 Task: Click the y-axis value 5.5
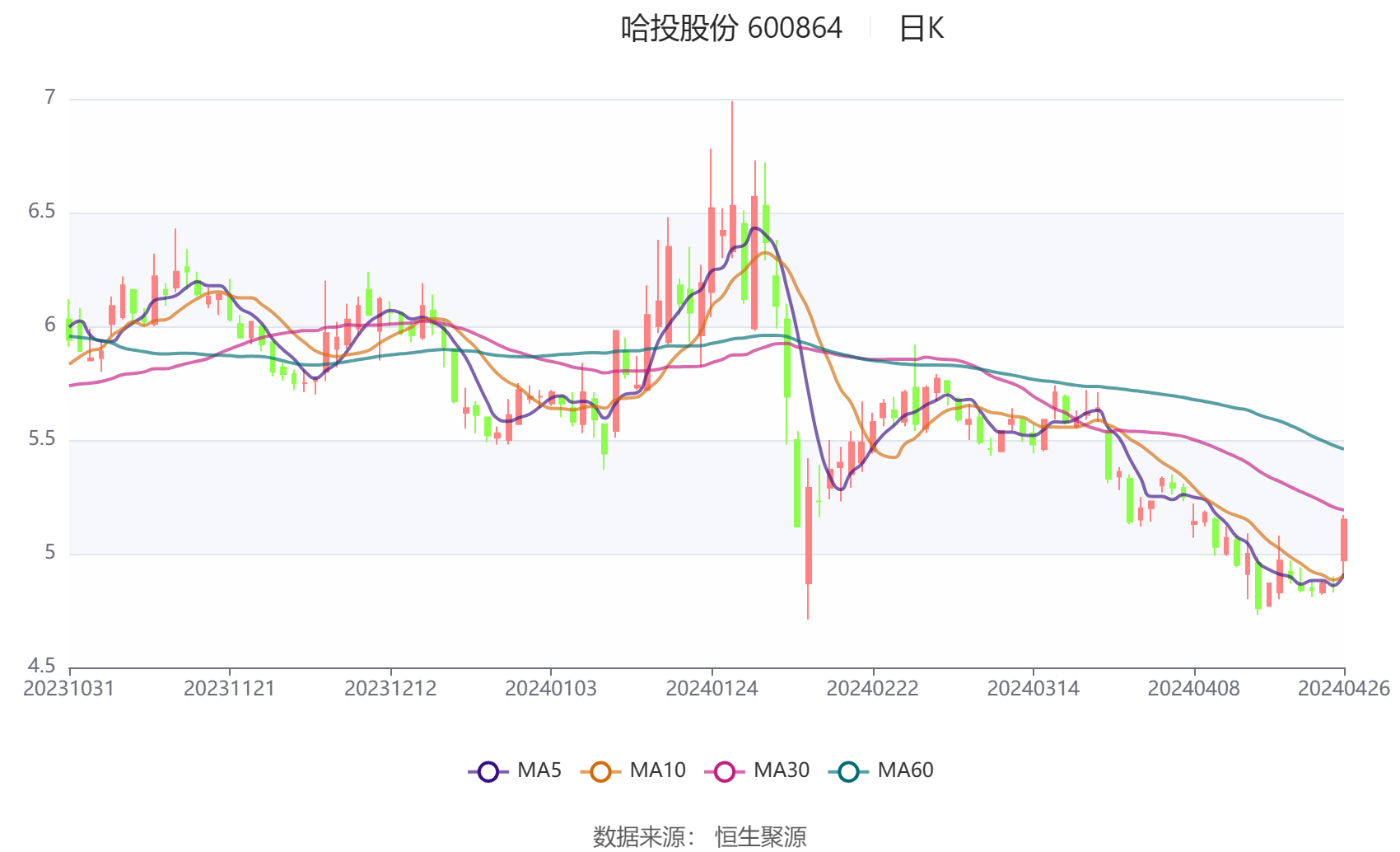point(42,439)
